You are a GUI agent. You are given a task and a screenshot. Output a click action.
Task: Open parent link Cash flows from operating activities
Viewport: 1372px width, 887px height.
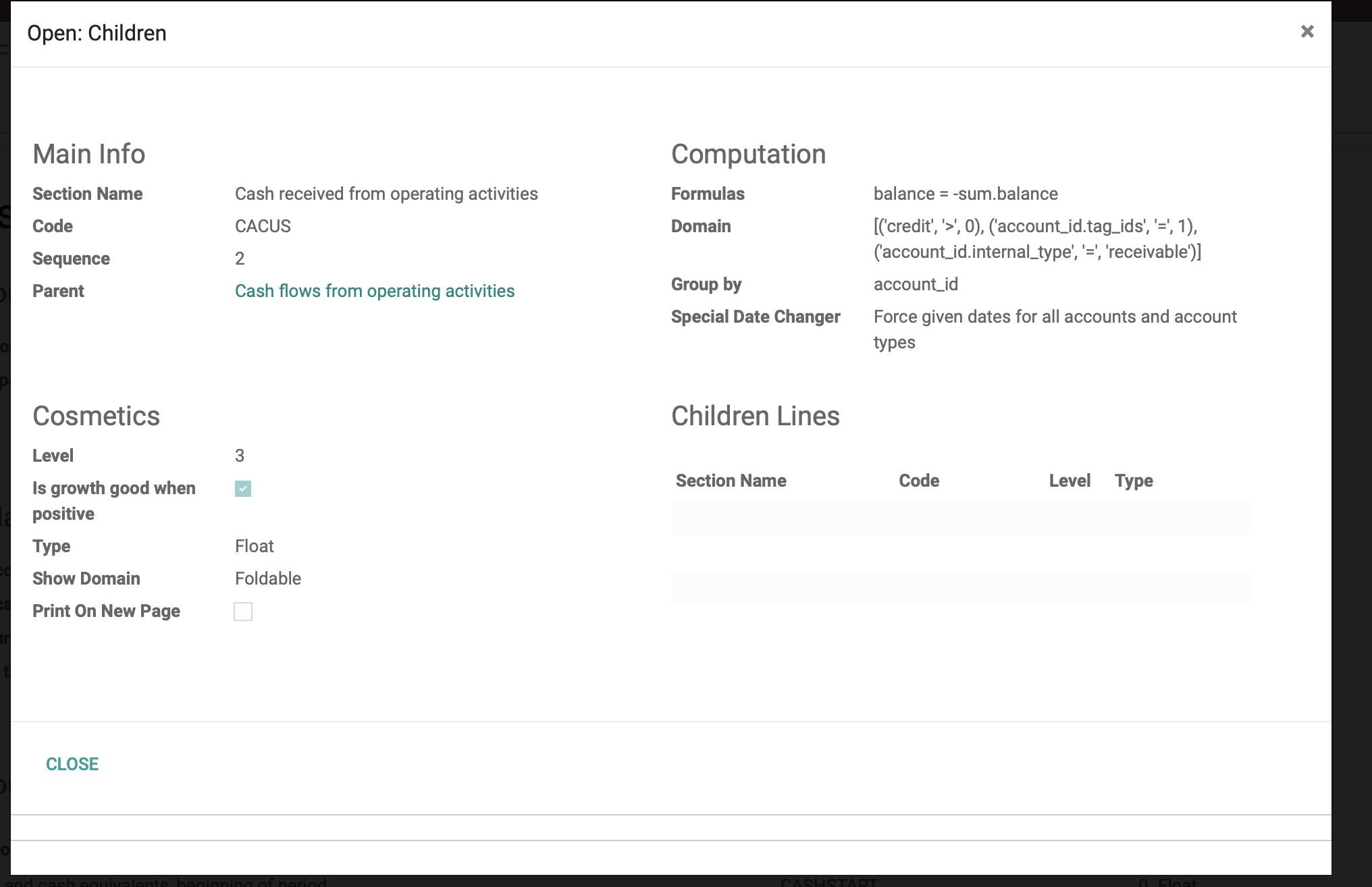(x=374, y=291)
